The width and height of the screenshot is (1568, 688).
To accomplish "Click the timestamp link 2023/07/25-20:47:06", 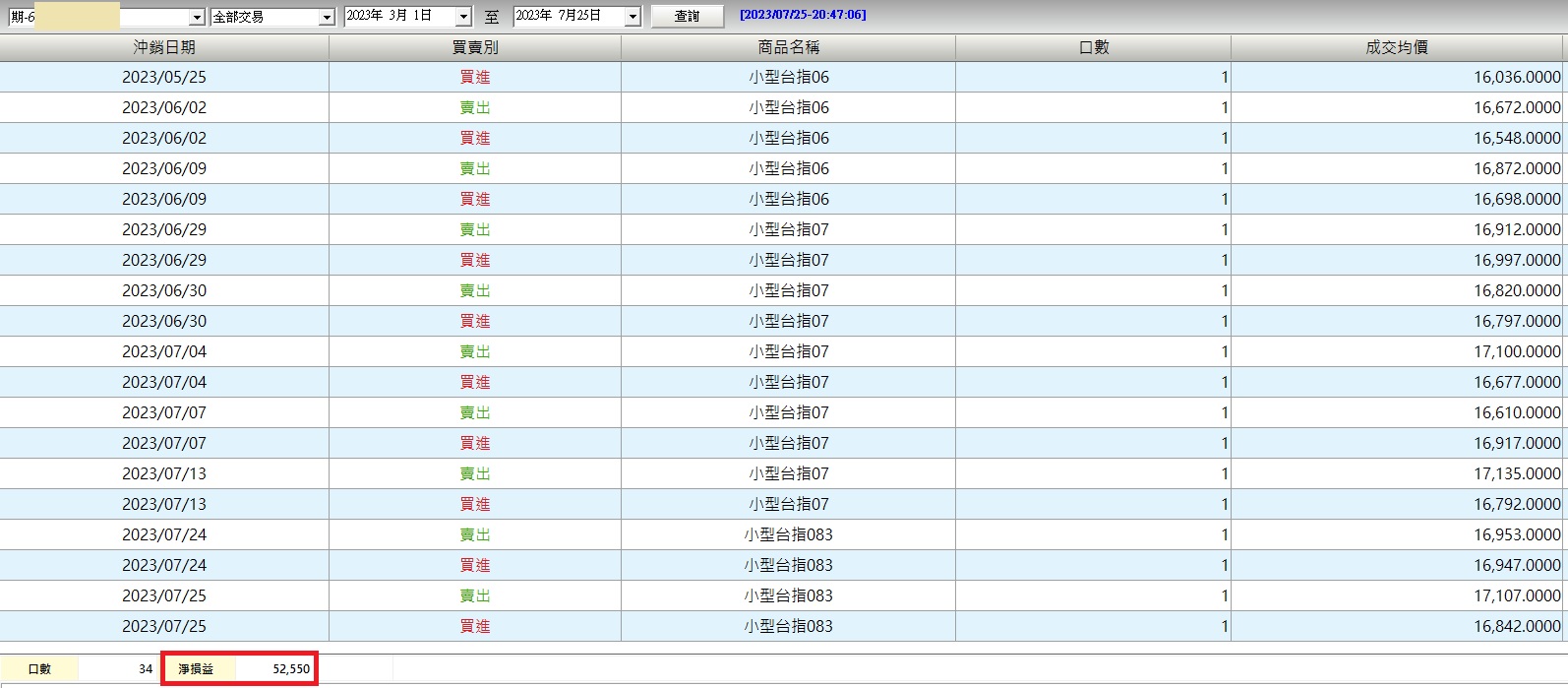I will tap(803, 15).
